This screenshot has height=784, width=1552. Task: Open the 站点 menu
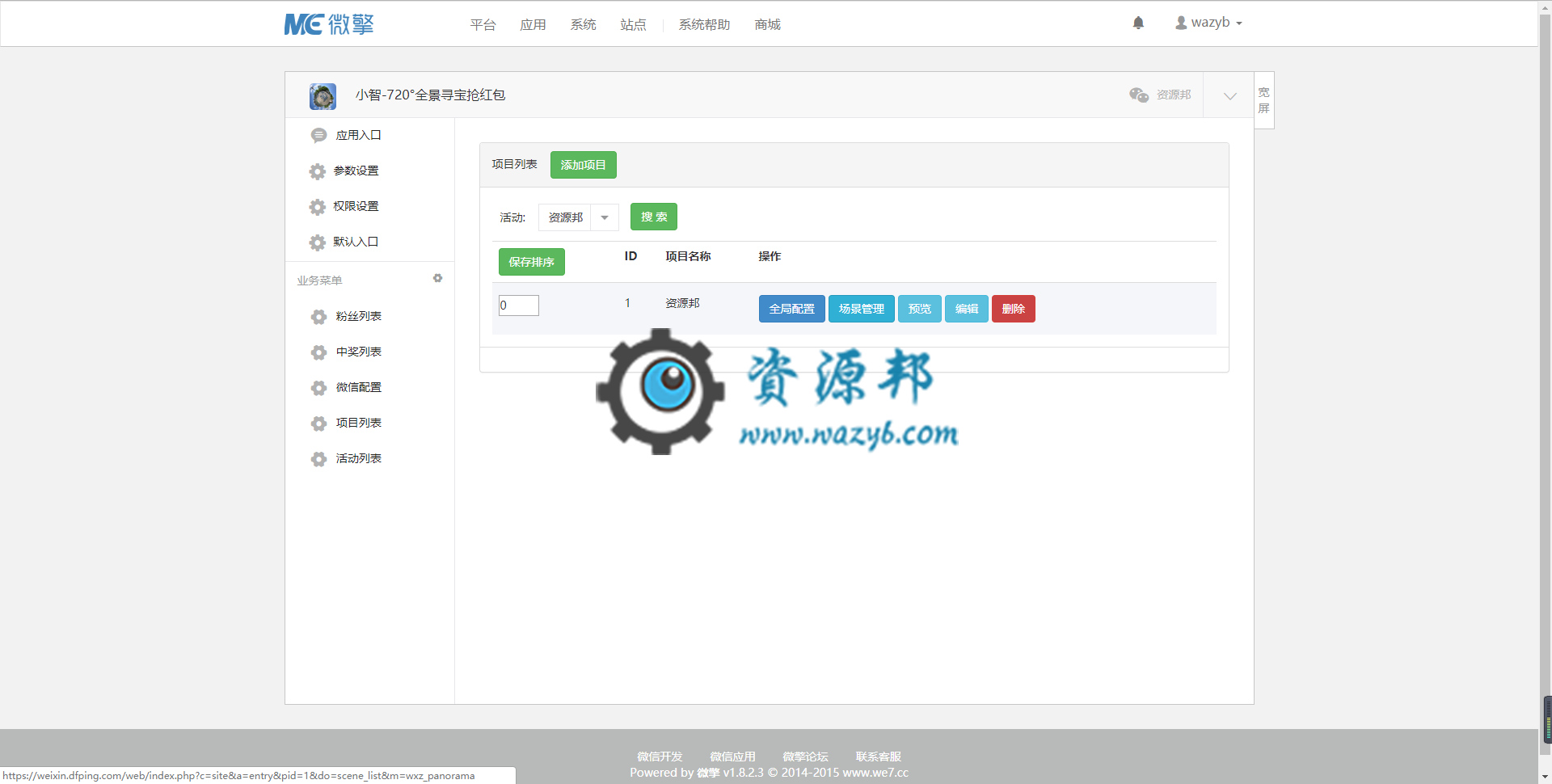[x=633, y=25]
